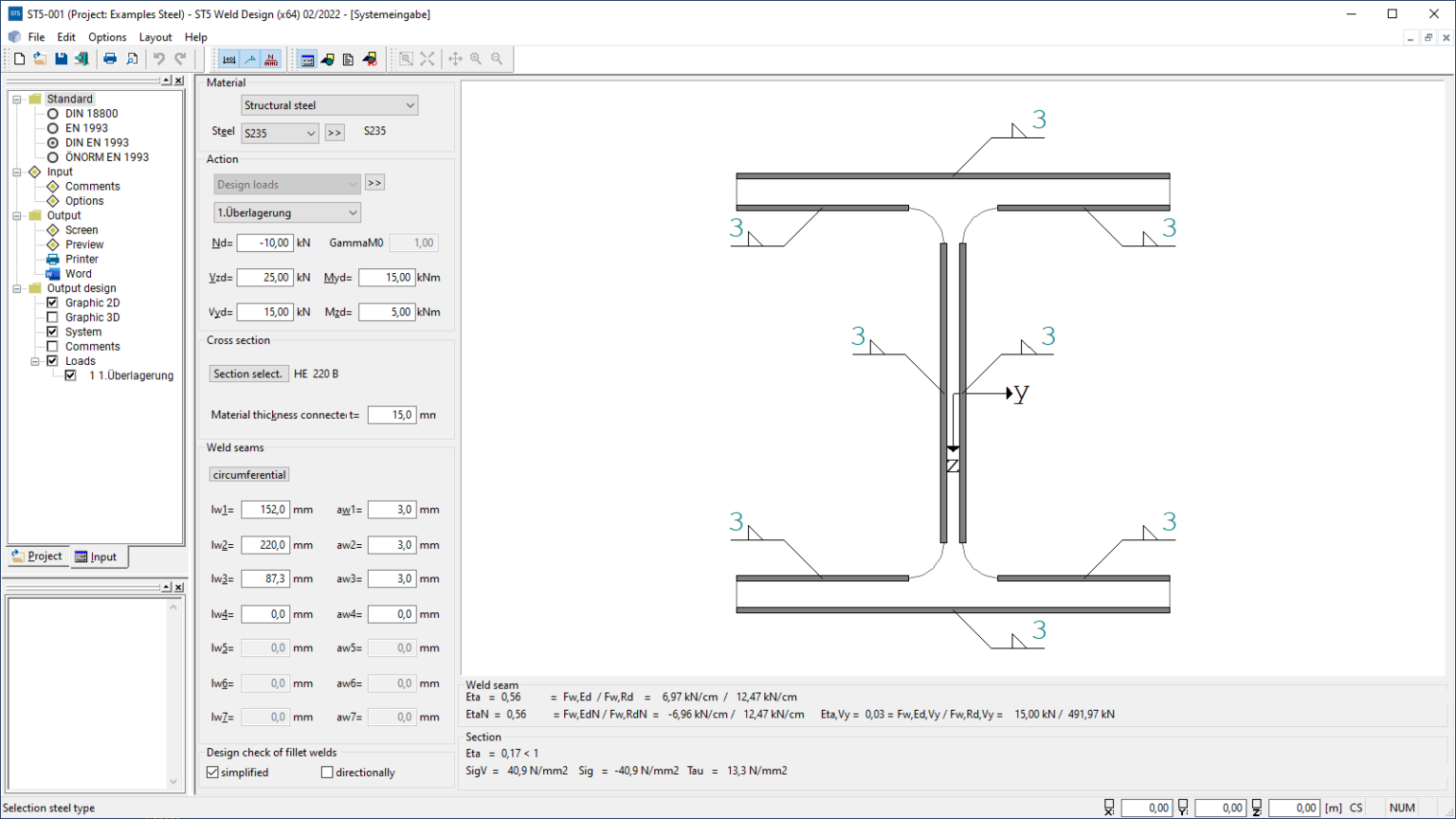The height and width of the screenshot is (819, 1456).
Task: Open the Layout menu
Action: (155, 37)
